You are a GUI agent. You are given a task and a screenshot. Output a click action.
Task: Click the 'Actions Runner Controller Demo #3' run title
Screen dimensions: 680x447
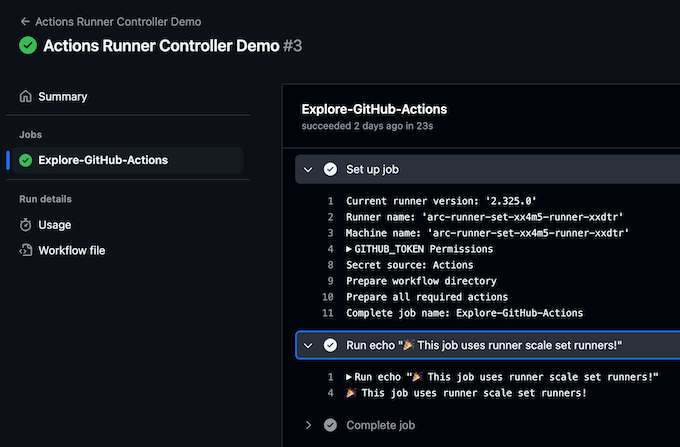(173, 46)
